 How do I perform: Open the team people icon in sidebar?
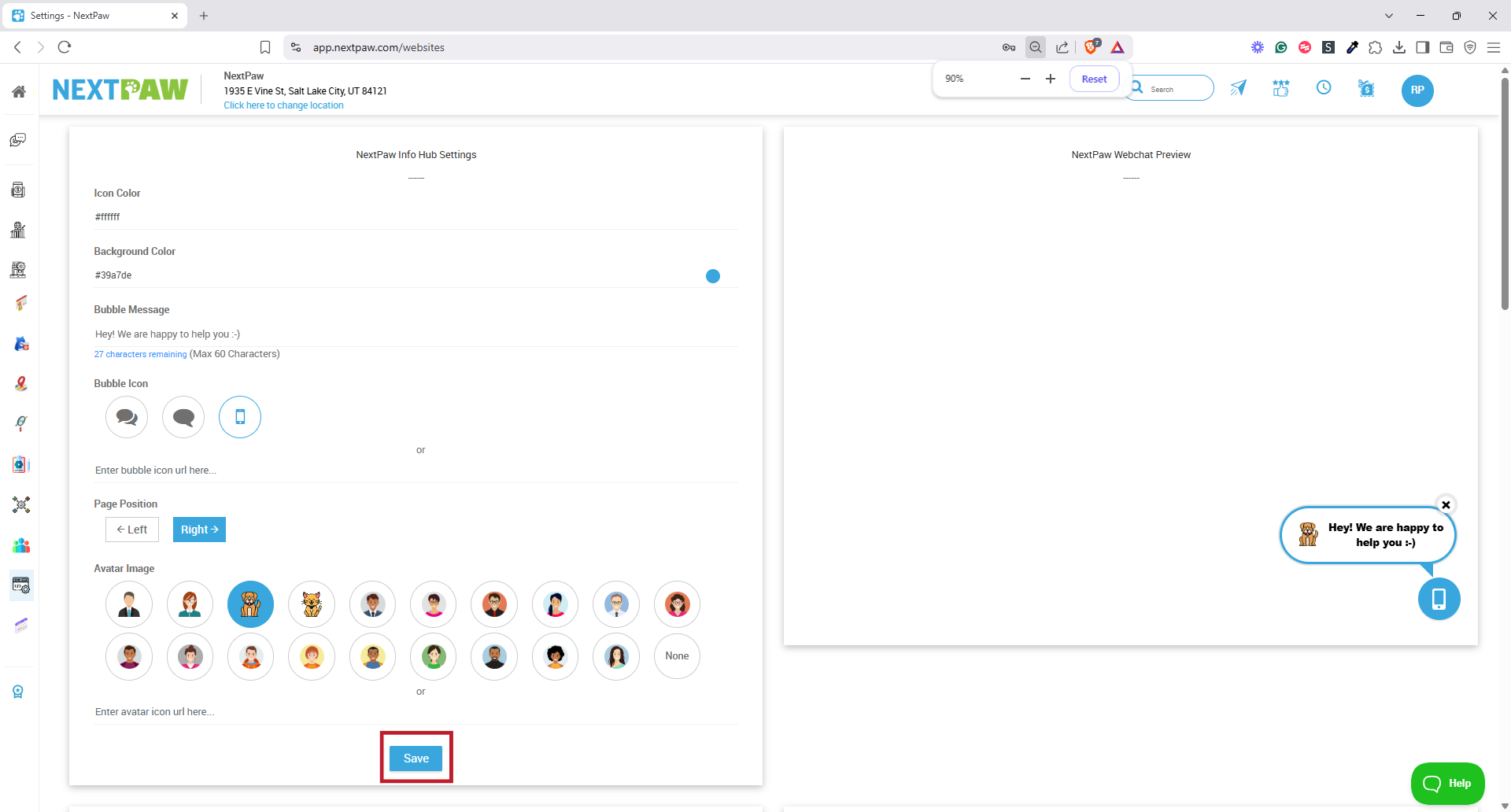click(21, 545)
